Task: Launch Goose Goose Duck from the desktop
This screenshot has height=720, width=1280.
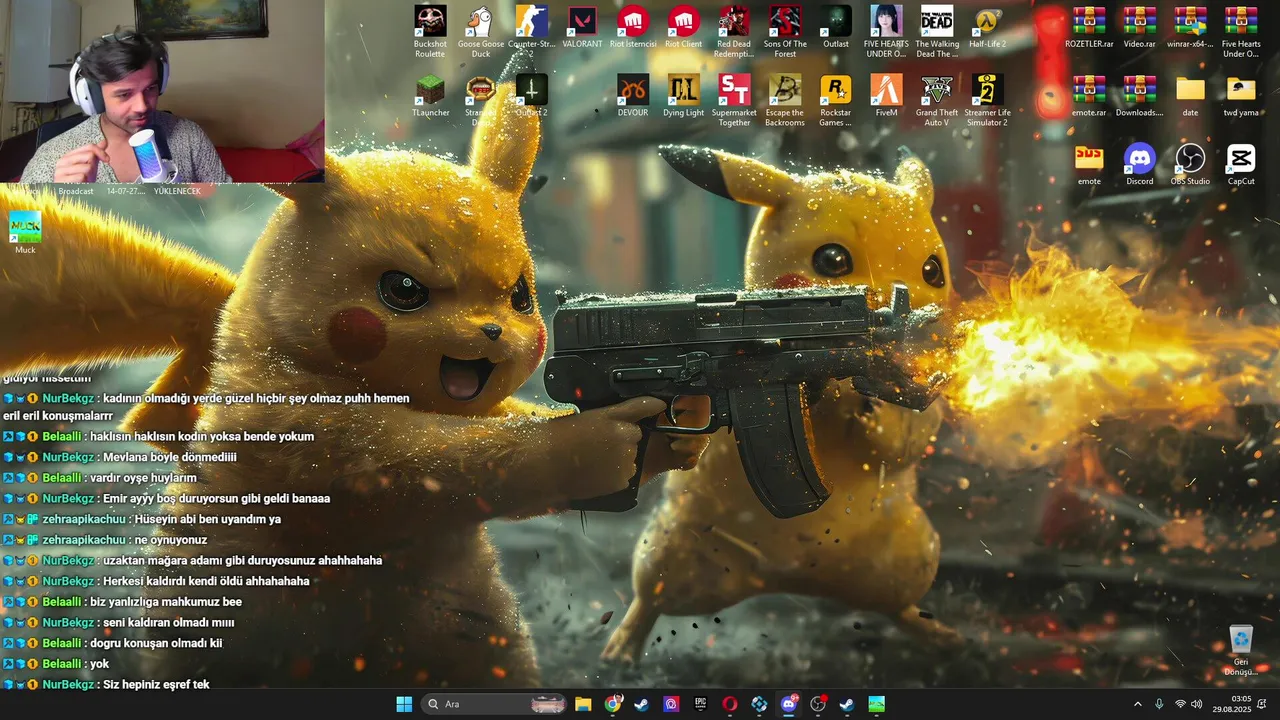Action: [481, 31]
